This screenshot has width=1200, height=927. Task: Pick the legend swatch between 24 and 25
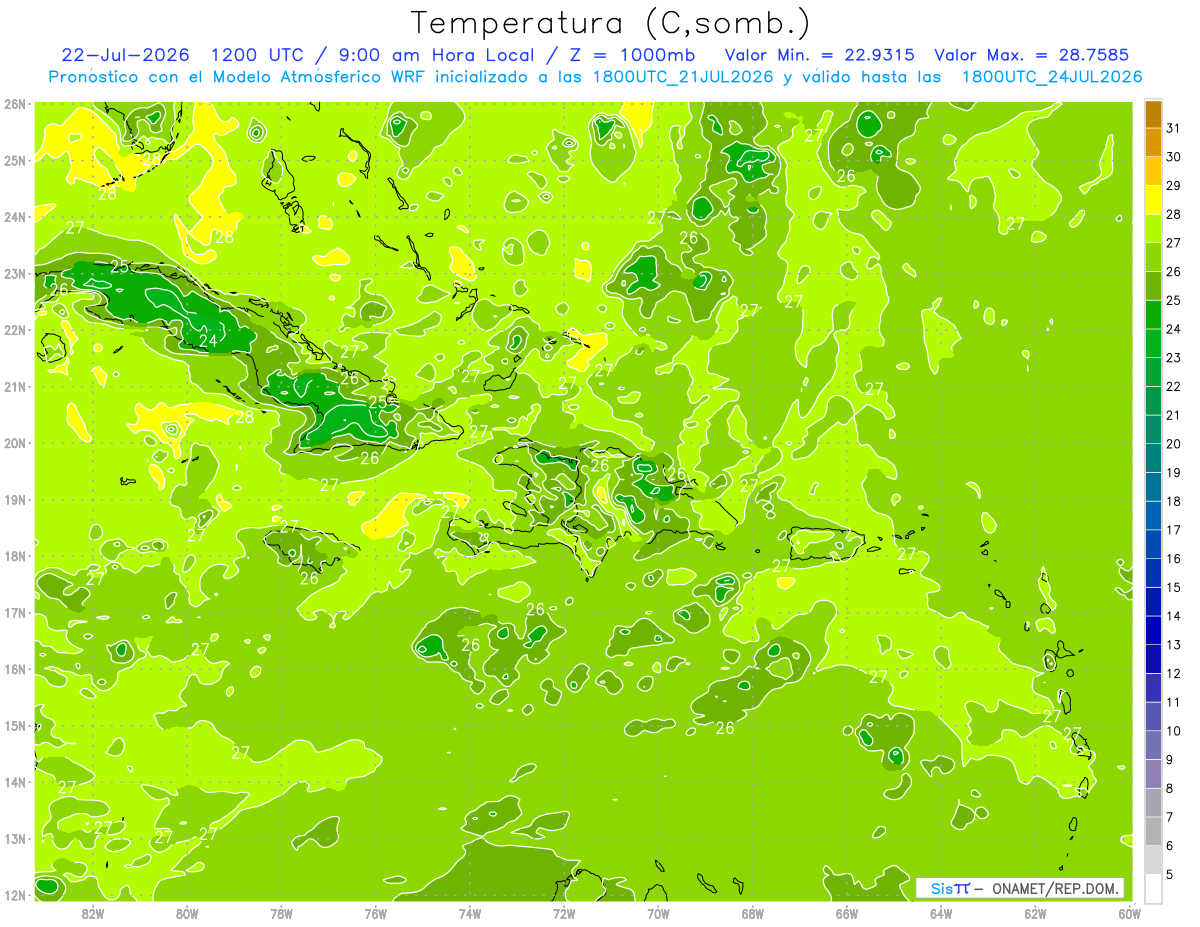(1153, 315)
